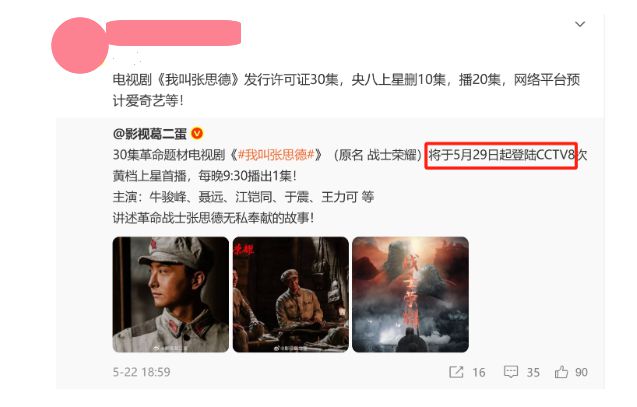Image resolution: width=637 pixels, height=407 pixels.
Task: Open the #我叫张思德# hashtag topic
Action: coord(276,155)
